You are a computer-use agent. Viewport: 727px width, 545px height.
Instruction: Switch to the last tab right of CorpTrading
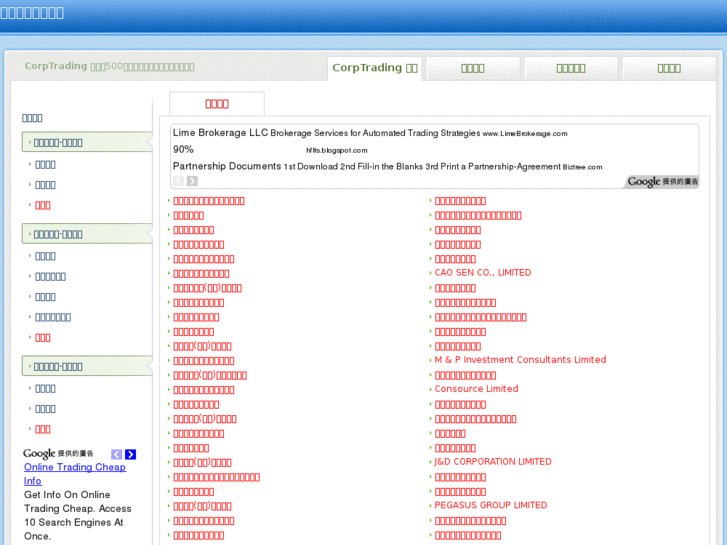[668, 68]
